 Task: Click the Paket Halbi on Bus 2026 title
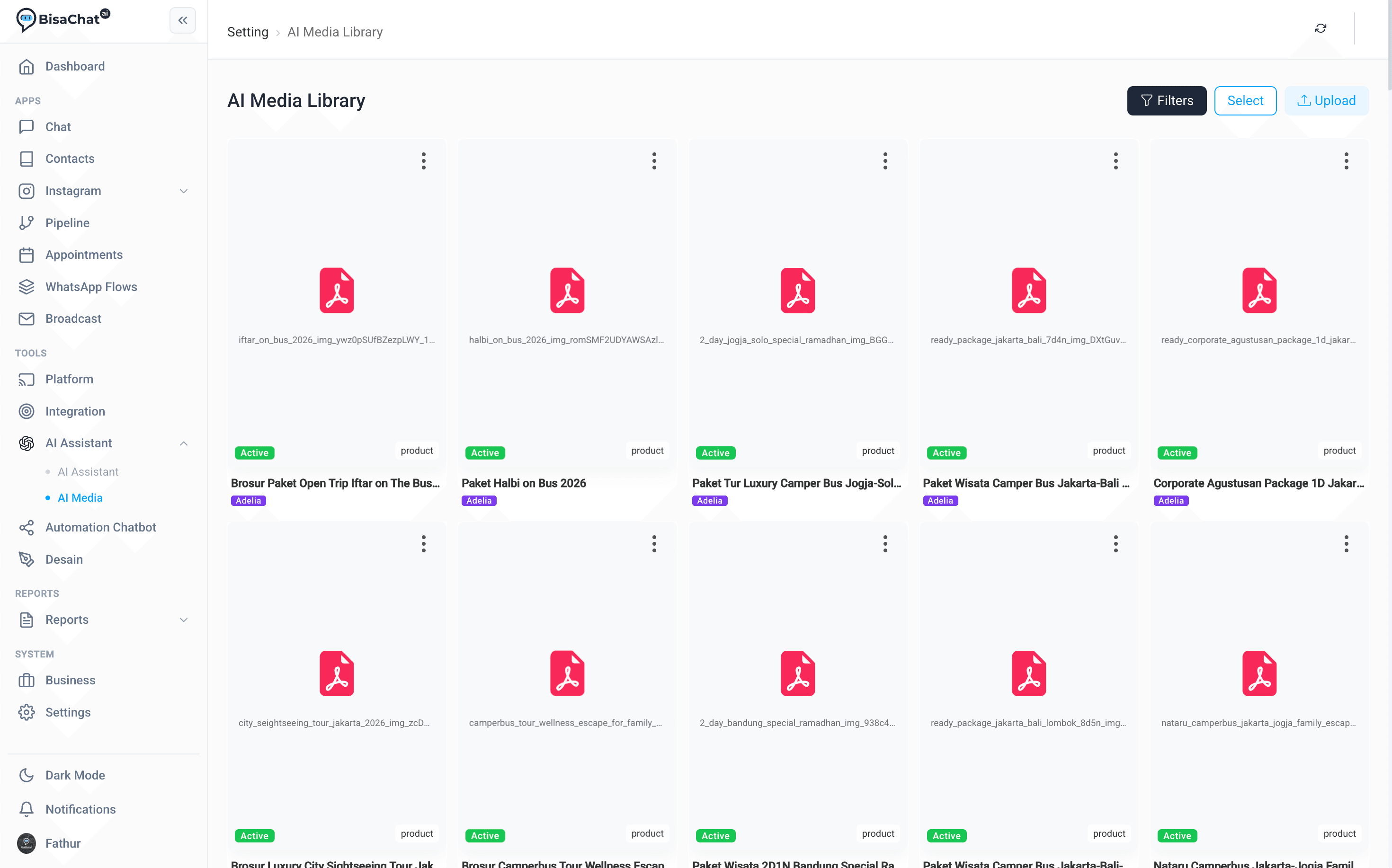click(x=523, y=483)
